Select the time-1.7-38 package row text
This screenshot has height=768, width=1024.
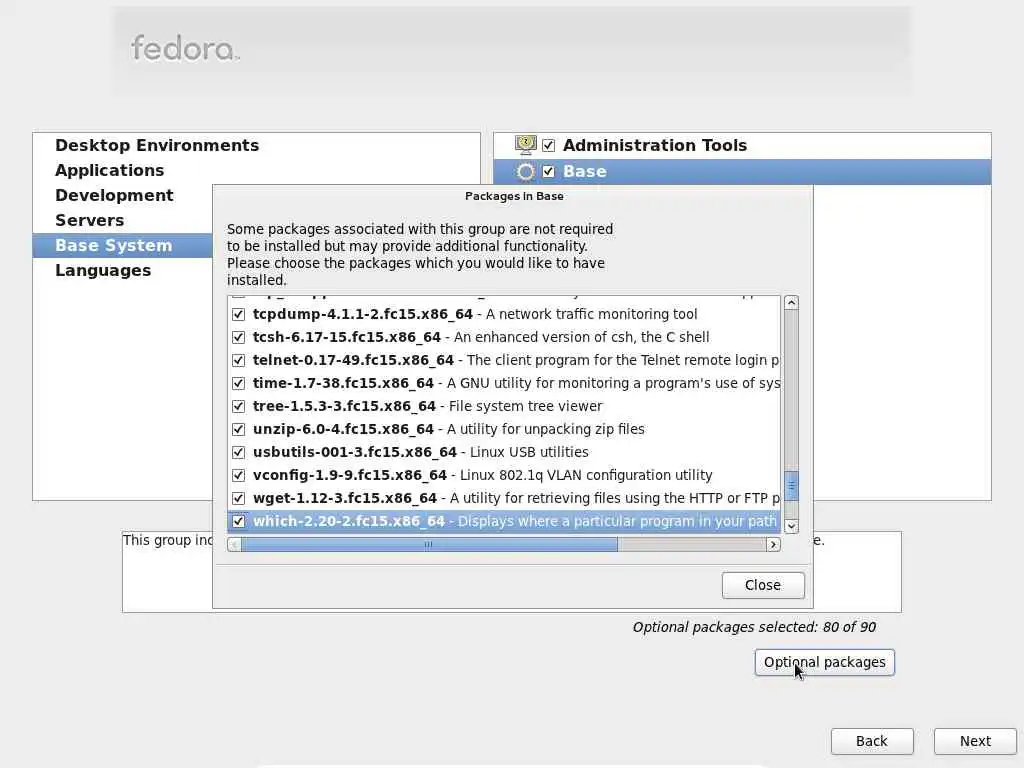tap(516, 383)
